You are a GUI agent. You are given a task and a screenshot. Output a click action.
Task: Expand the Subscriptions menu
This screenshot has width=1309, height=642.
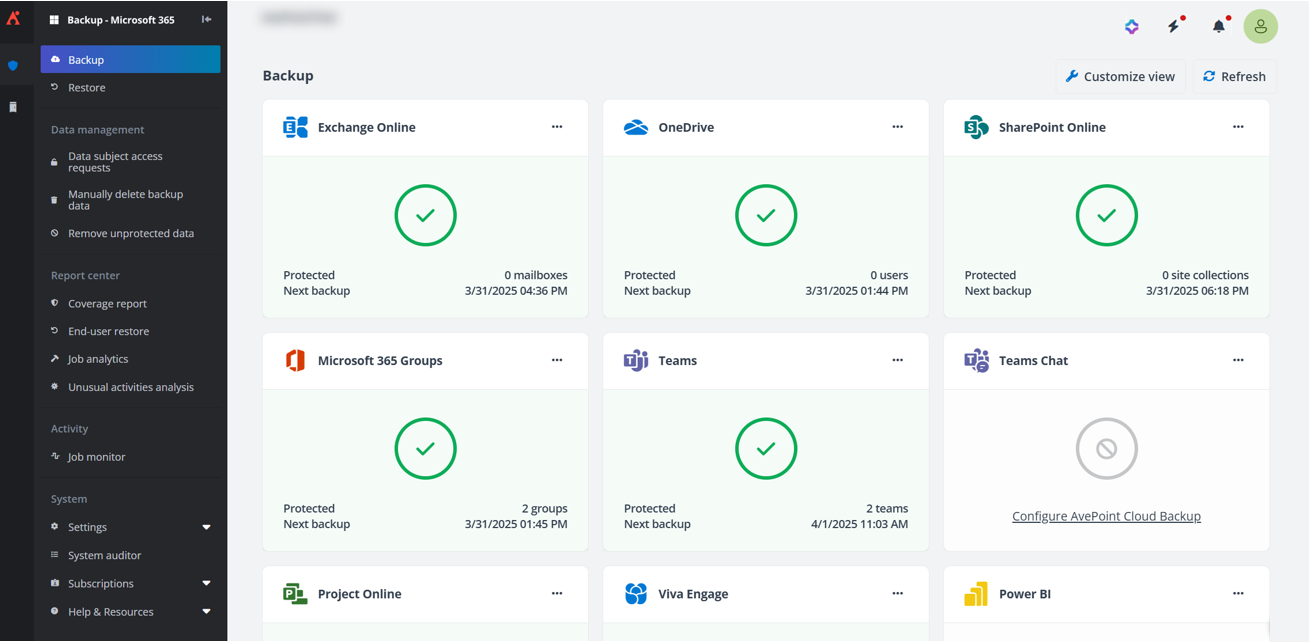[x=206, y=583]
